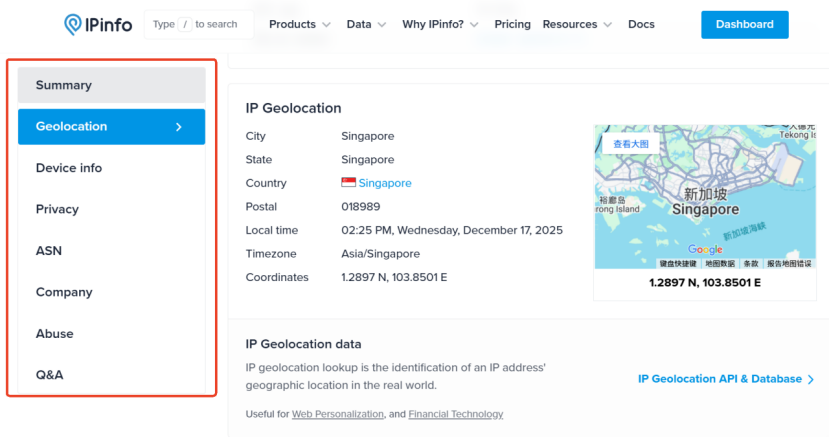Viewport: 829px width, 437px height.
Task: Click the Geolocation chevron arrow
Action: (179, 127)
